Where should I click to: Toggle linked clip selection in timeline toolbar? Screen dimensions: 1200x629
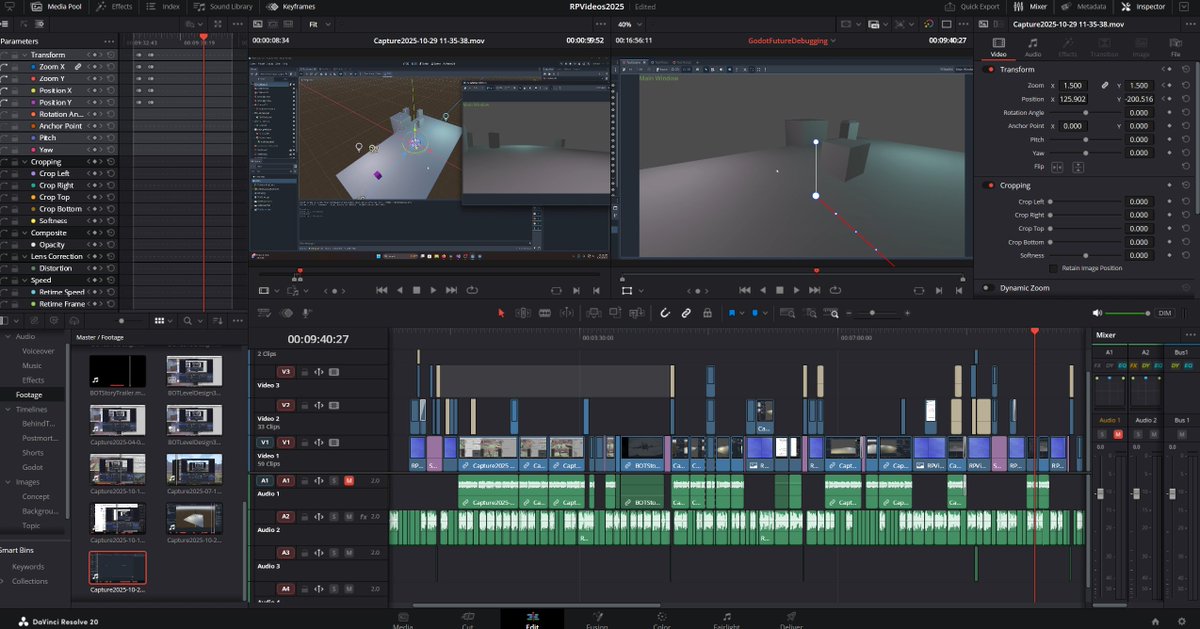686,312
